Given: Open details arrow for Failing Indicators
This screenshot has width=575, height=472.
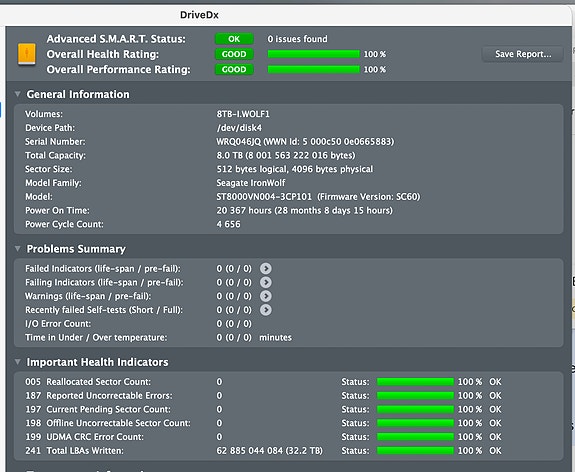Looking at the screenshot, I should pos(266,282).
